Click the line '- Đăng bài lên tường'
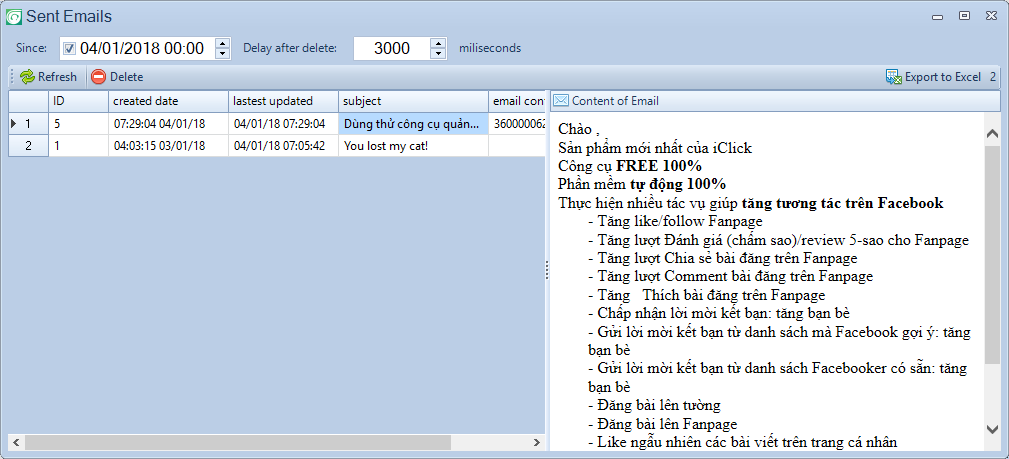The width and height of the screenshot is (1009, 459). pos(654,406)
